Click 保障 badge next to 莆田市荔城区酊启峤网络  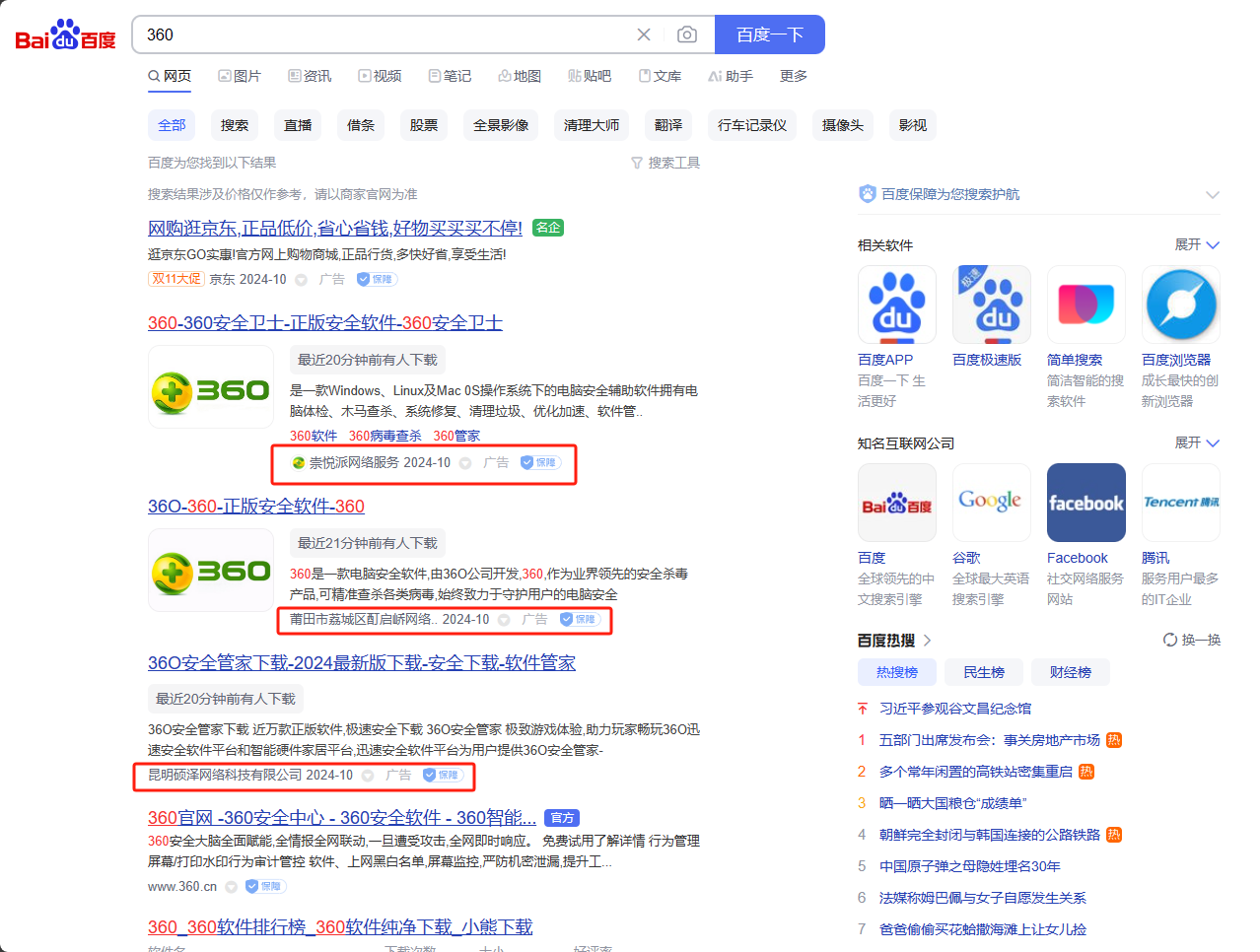[579, 619]
